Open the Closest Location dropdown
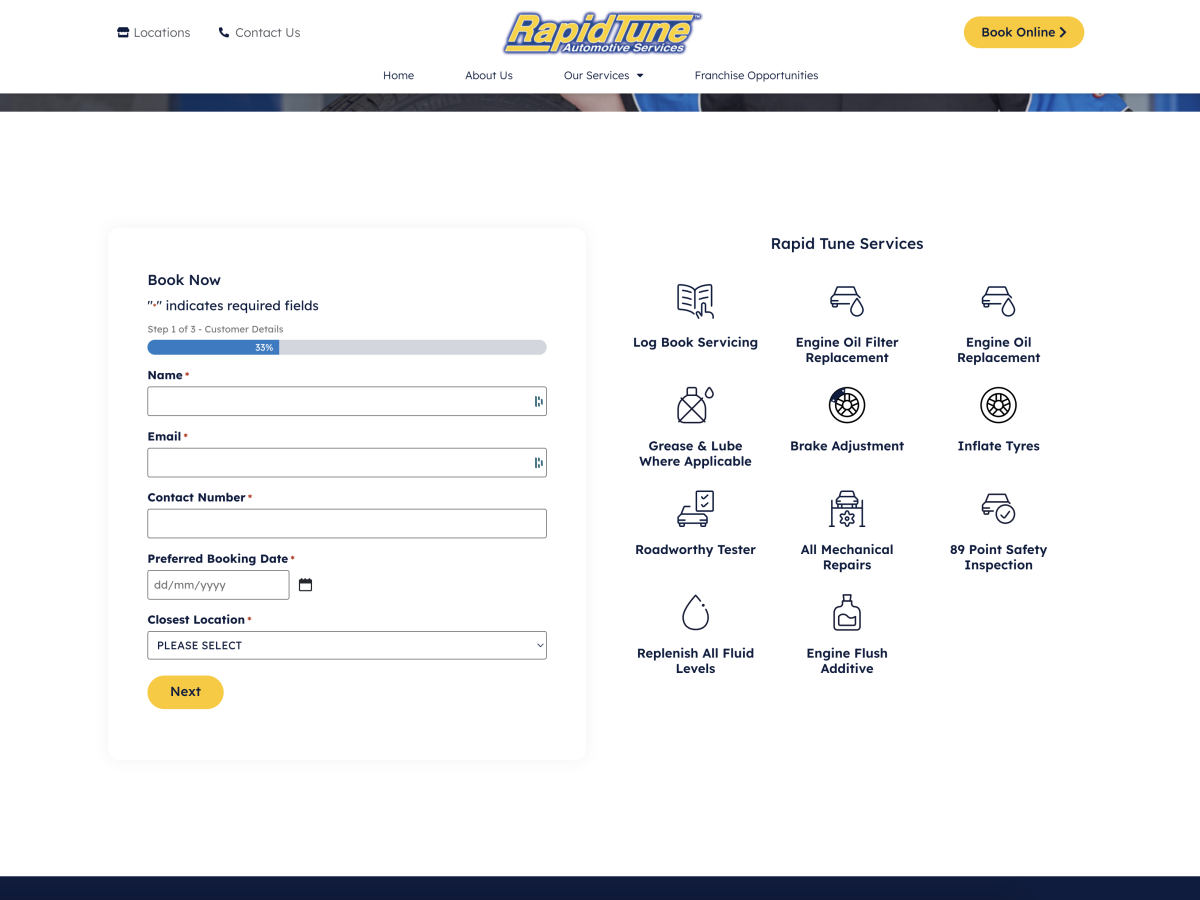 tap(347, 645)
